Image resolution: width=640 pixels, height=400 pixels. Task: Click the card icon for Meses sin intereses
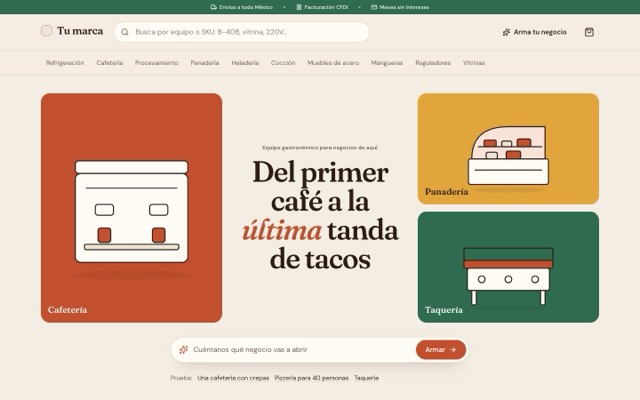(374, 7)
